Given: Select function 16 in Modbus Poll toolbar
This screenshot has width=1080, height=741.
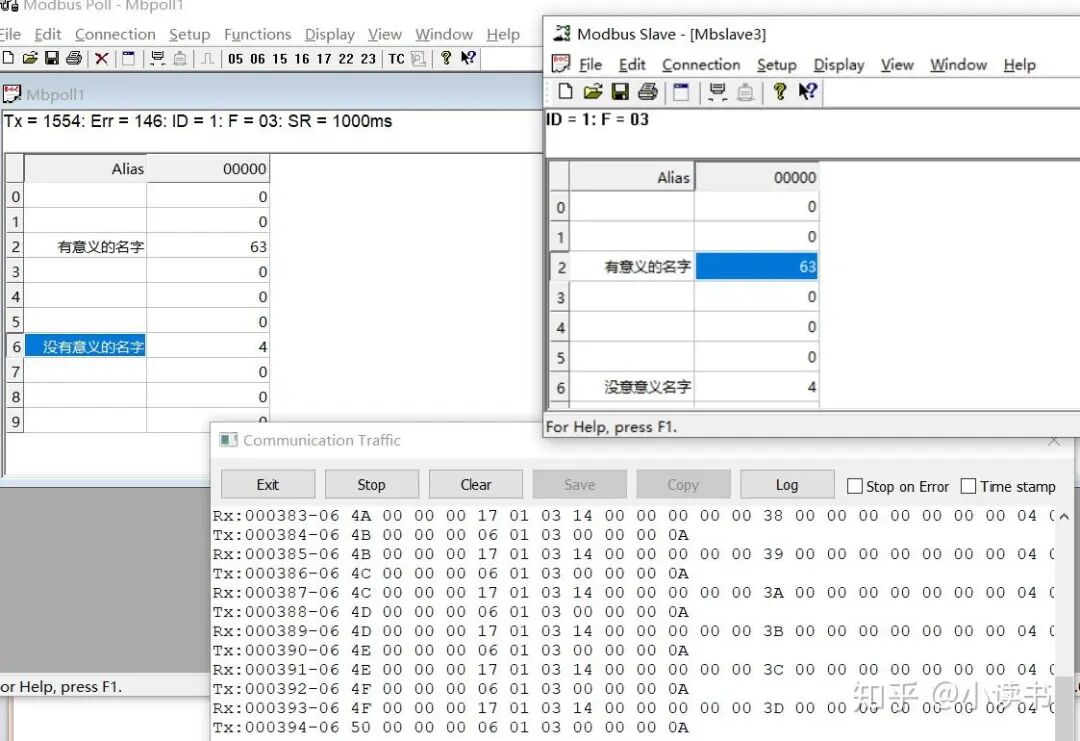Looking at the screenshot, I should [x=302, y=59].
